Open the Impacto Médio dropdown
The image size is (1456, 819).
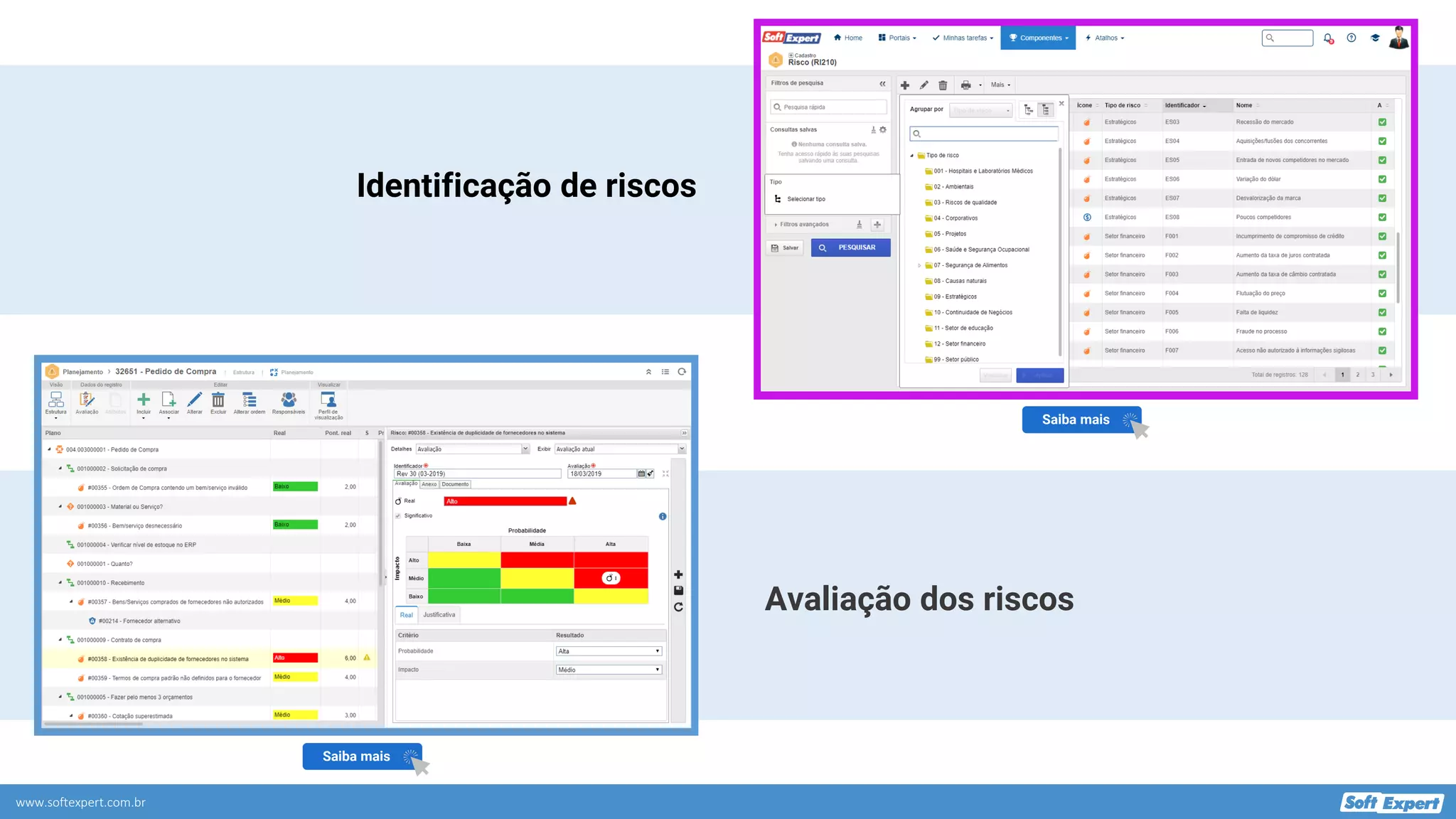coord(609,670)
